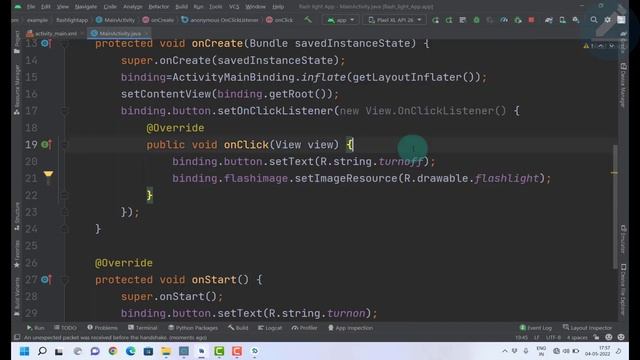Image resolution: width=640 pixels, height=360 pixels.
Task: Click the onClick breadcrumb
Action: coord(280,20)
